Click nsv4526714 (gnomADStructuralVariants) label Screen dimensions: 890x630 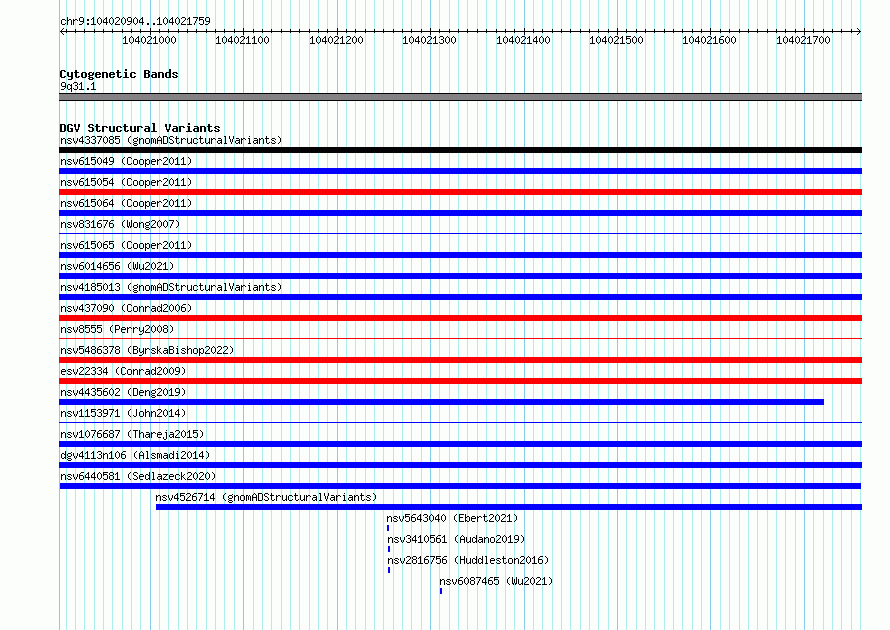[266, 497]
